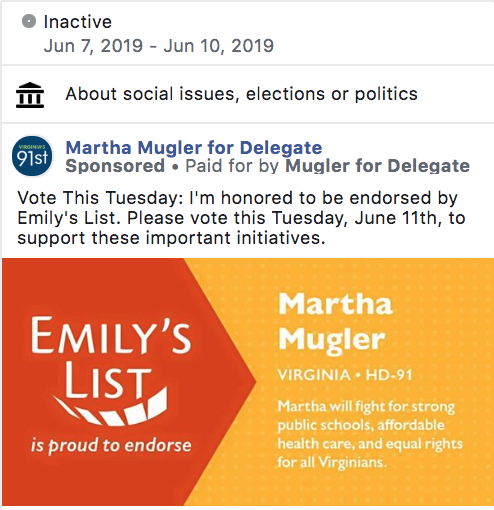
Task: Click the Martha Mugler name in ad image
Action: (x=335, y=322)
